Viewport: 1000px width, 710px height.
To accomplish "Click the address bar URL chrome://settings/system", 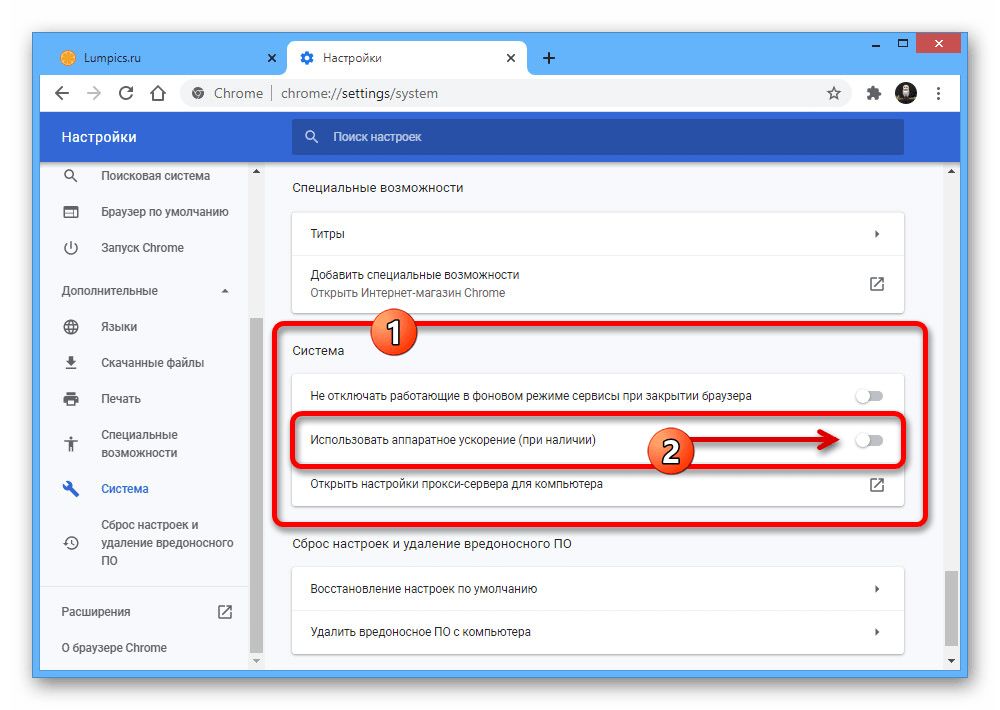I will click(359, 93).
